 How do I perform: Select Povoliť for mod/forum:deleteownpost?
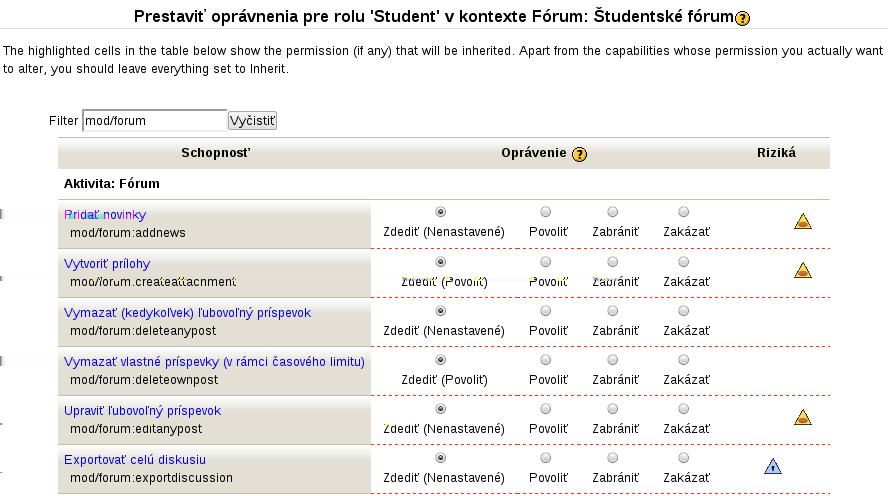coord(545,360)
